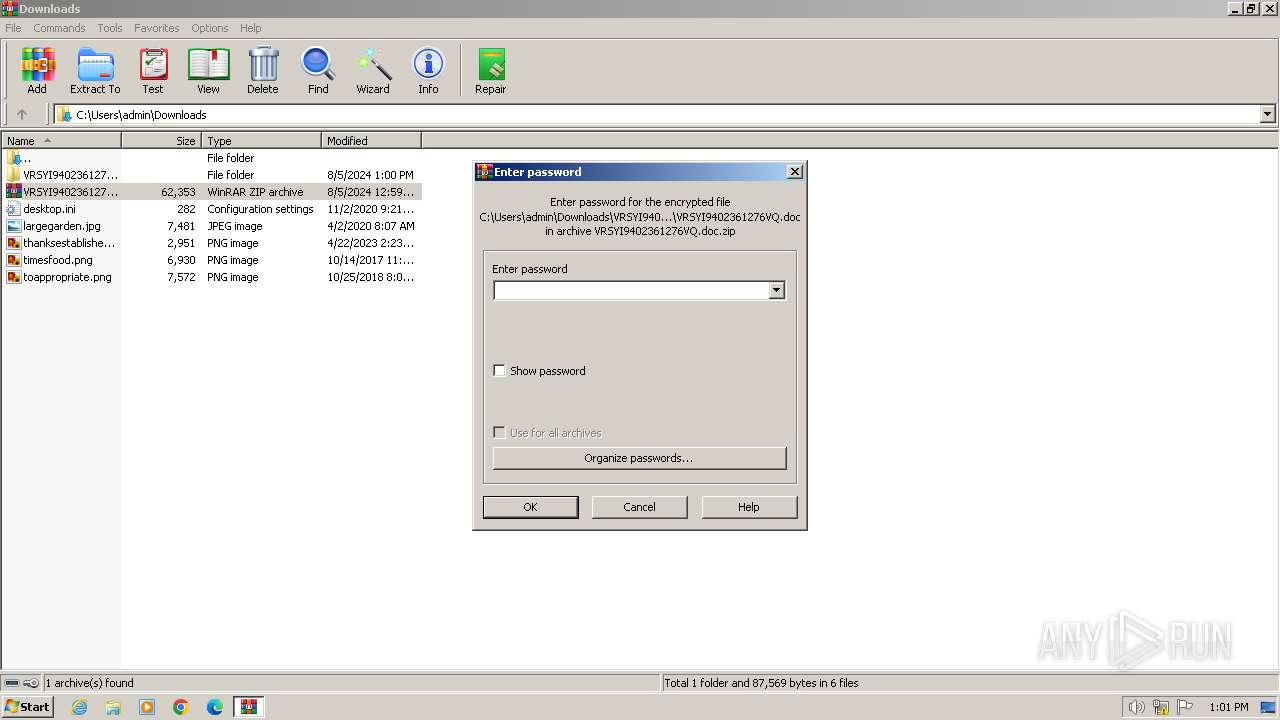Open media player taskbar icon
Screen dimensions: 1280x720
(x=147, y=707)
